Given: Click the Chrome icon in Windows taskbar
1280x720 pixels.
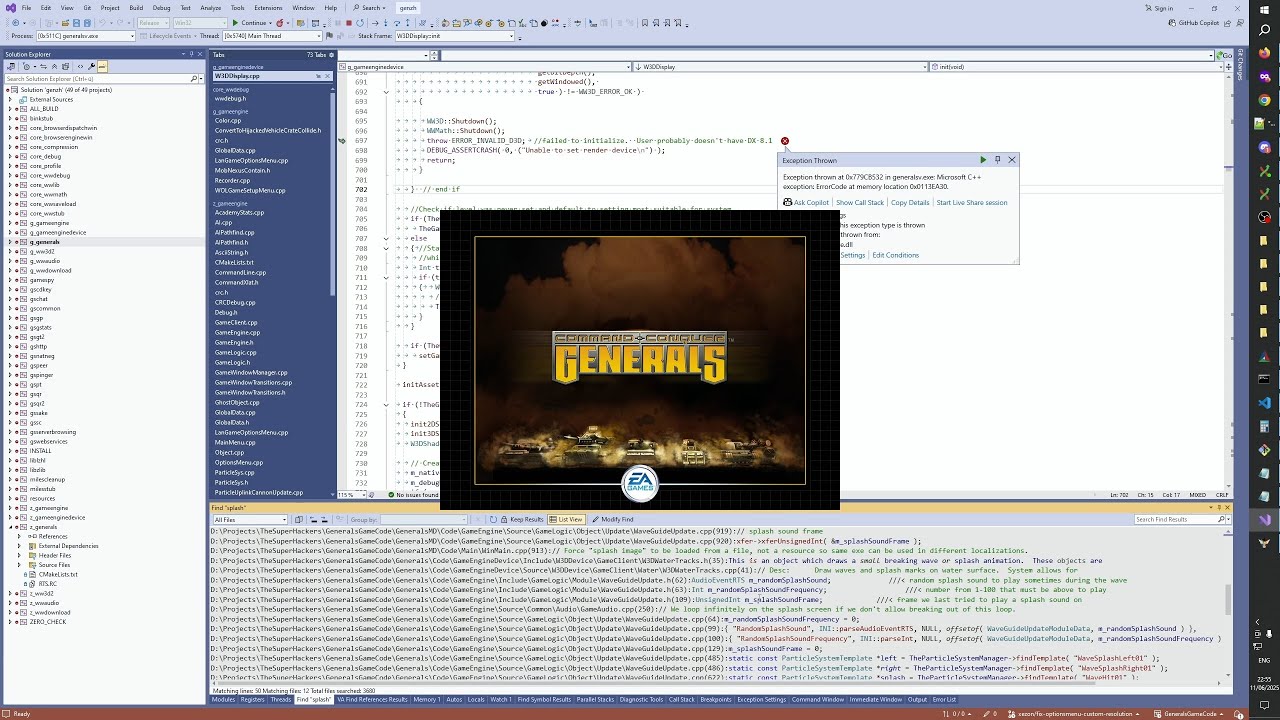Looking at the screenshot, I should [x=1265, y=100].
